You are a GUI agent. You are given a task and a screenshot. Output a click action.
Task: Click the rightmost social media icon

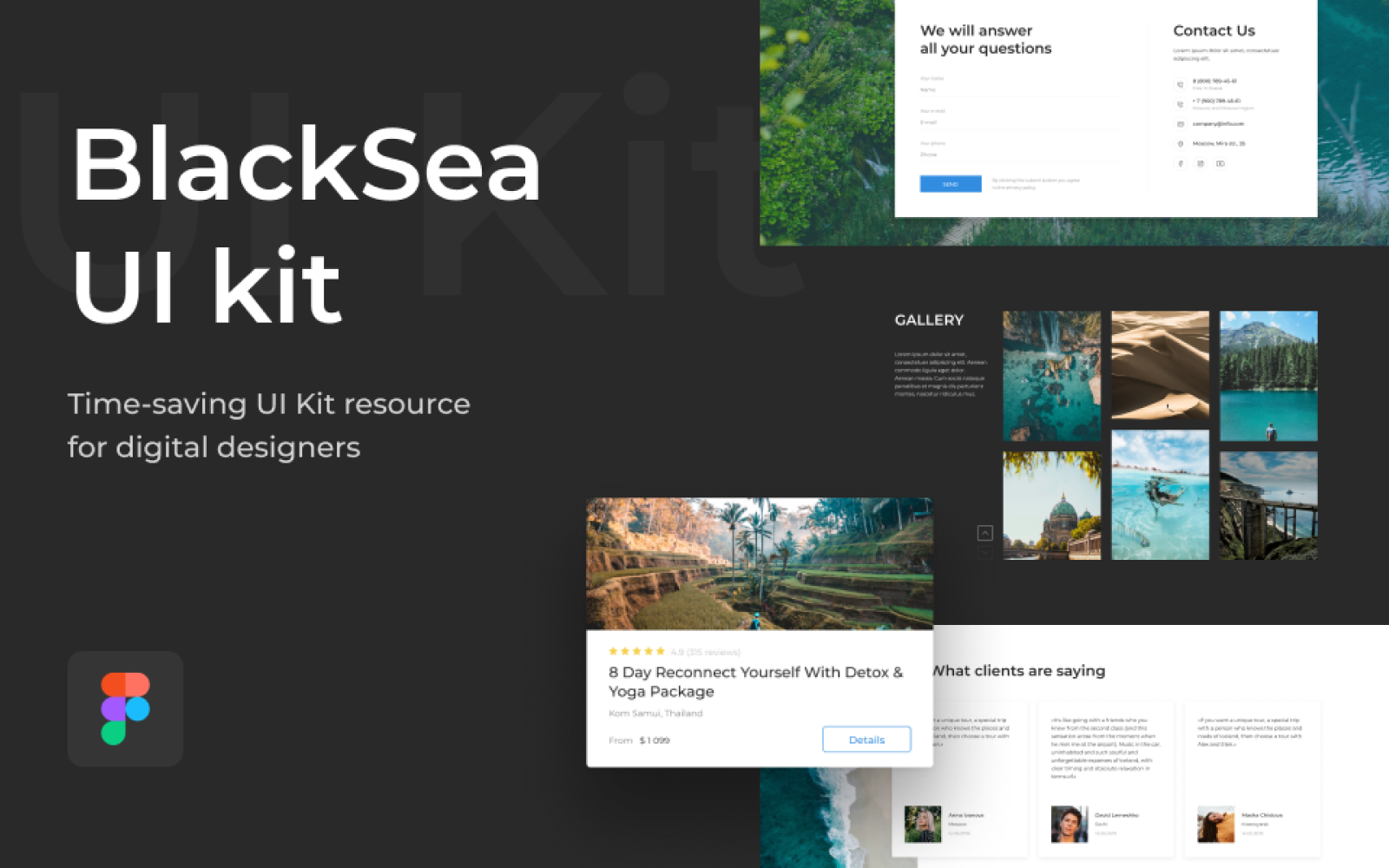(1221, 164)
